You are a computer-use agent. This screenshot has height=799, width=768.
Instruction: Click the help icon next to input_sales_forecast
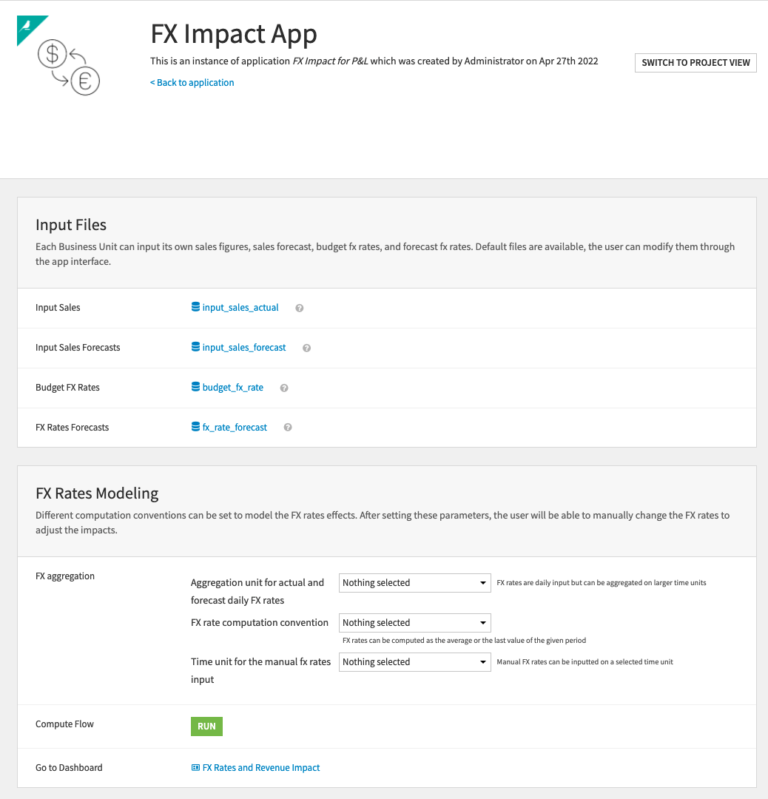point(307,348)
